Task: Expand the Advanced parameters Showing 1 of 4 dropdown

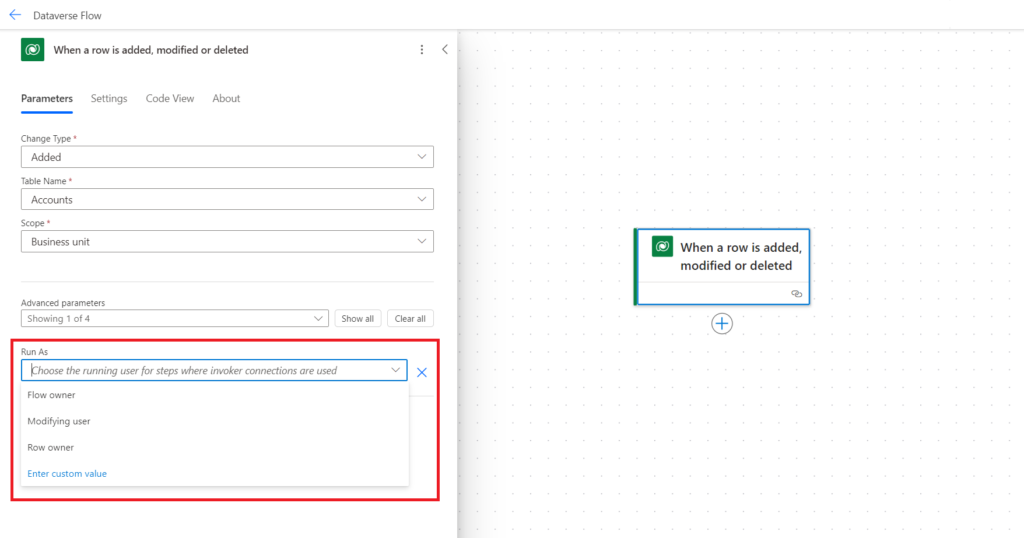Action: click(174, 319)
